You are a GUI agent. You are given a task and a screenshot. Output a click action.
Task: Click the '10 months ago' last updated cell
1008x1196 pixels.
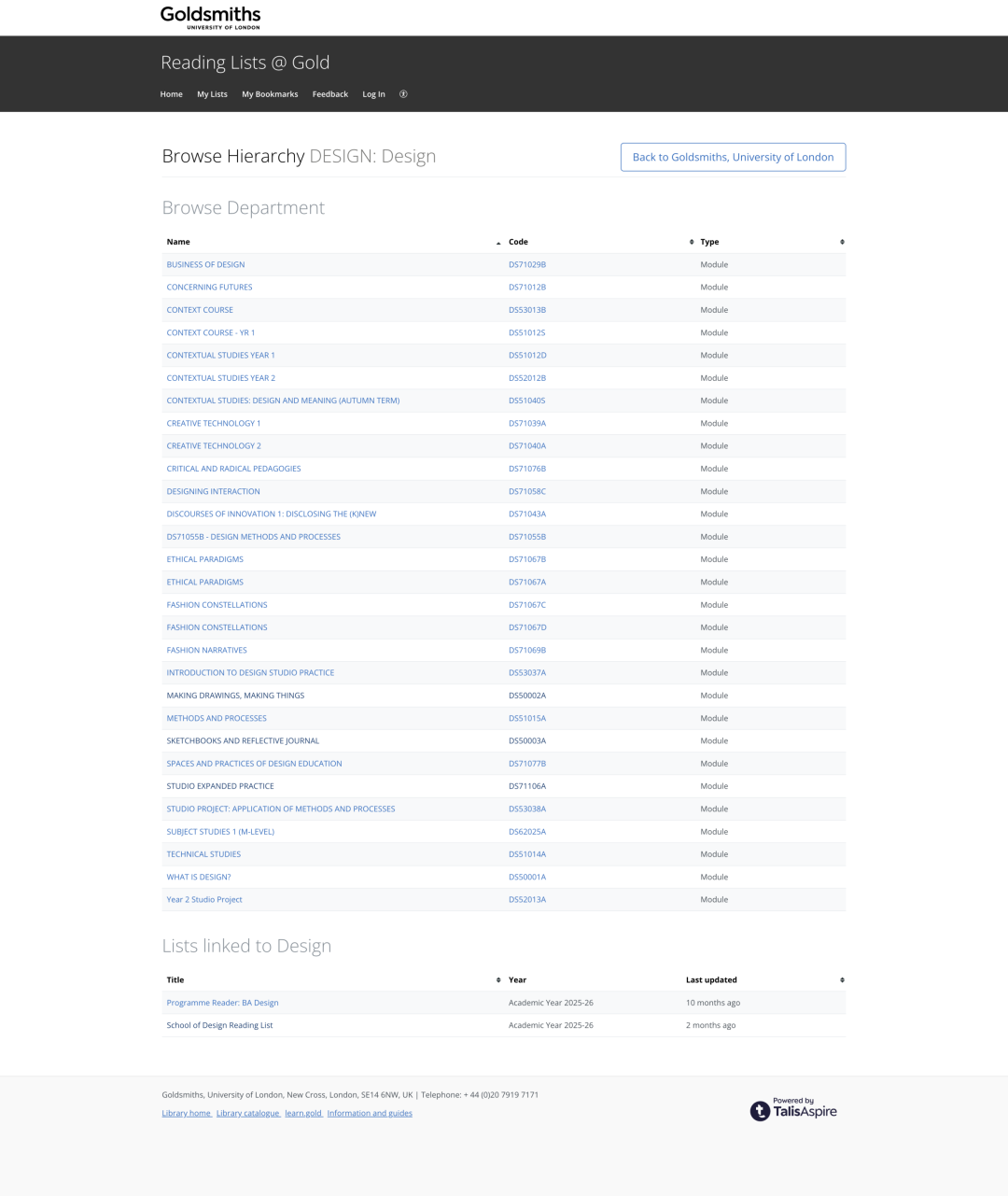pyautogui.click(x=713, y=1003)
